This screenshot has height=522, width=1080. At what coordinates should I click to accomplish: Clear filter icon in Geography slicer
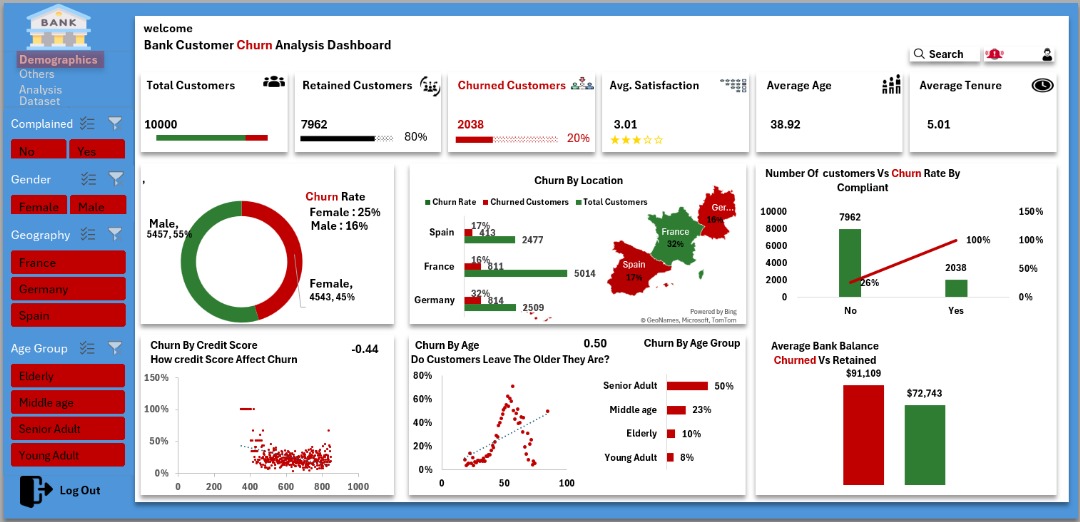click(115, 234)
